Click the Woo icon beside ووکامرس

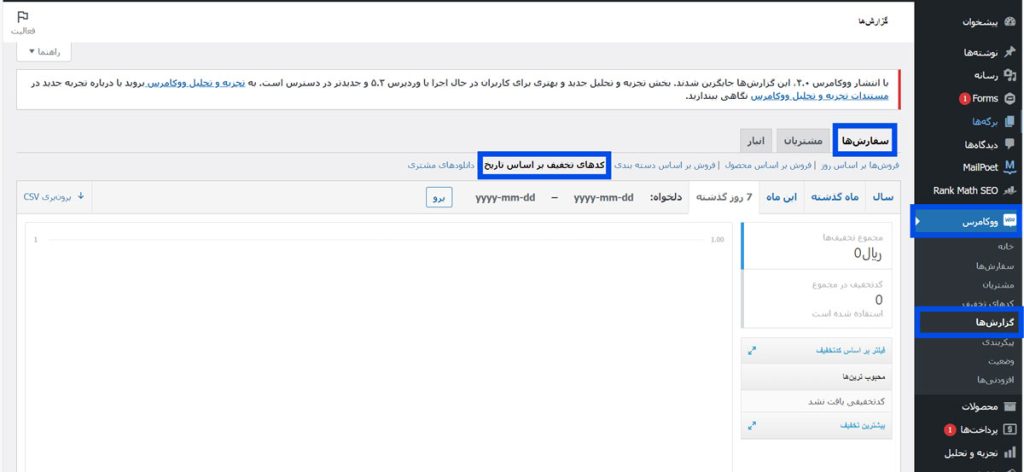point(1010,221)
